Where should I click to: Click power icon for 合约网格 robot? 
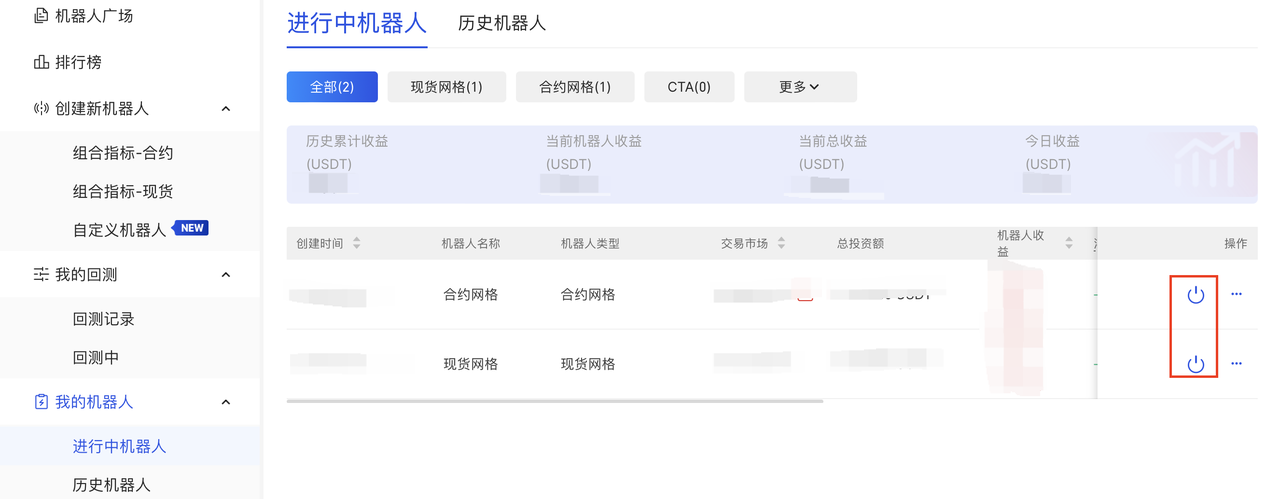click(1195, 295)
